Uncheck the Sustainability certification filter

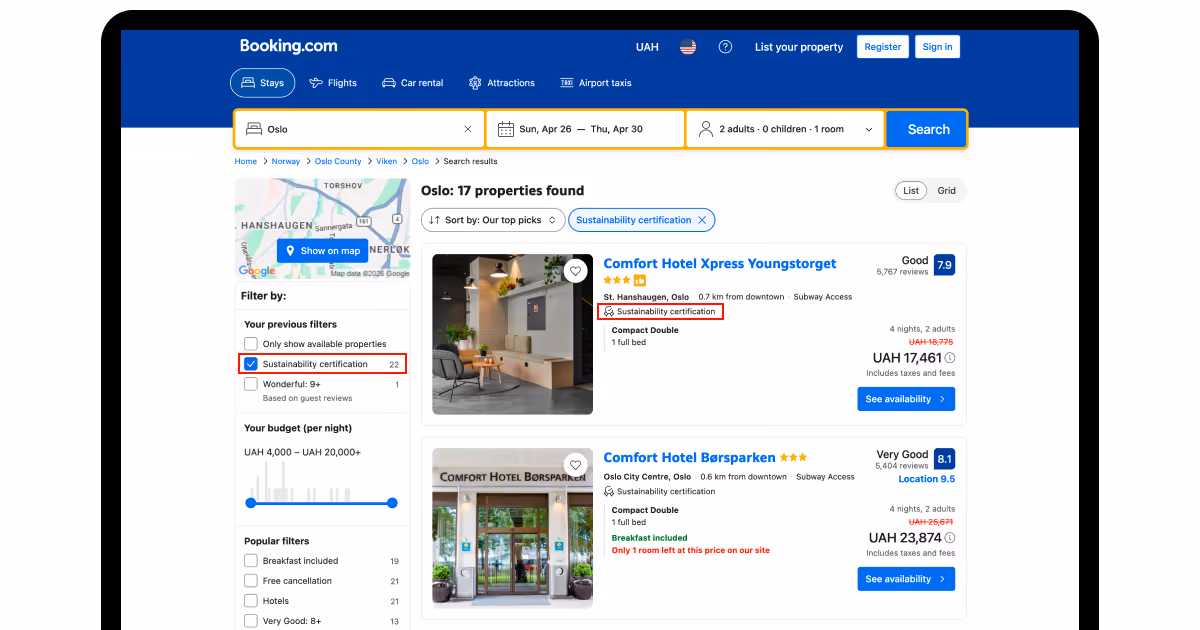[251, 363]
